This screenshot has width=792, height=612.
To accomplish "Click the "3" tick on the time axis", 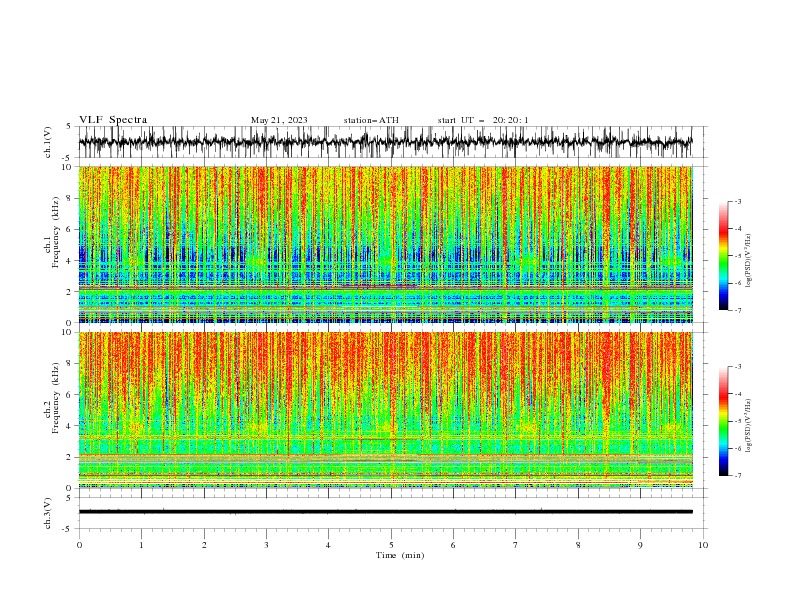I will (266, 545).
